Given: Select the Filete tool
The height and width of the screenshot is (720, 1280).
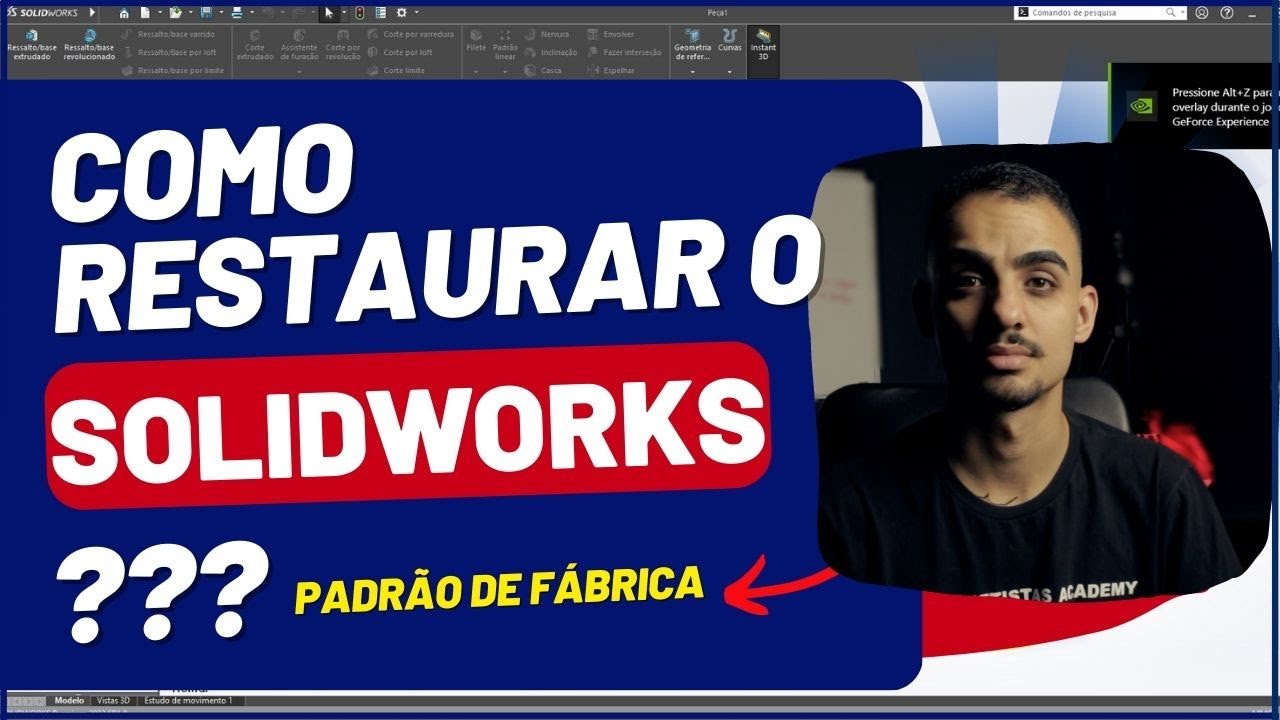Looking at the screenshot, I should click(x=476, y=40).
